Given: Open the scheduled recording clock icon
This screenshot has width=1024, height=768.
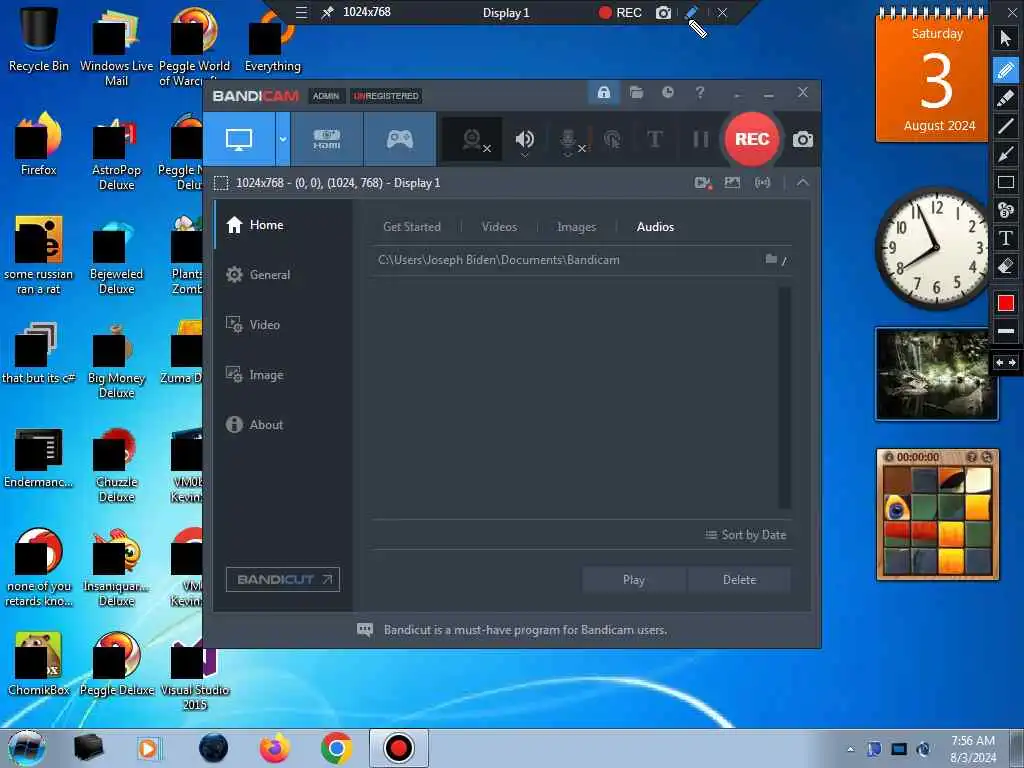Looking at the screenshot, I should click(667, 92).
